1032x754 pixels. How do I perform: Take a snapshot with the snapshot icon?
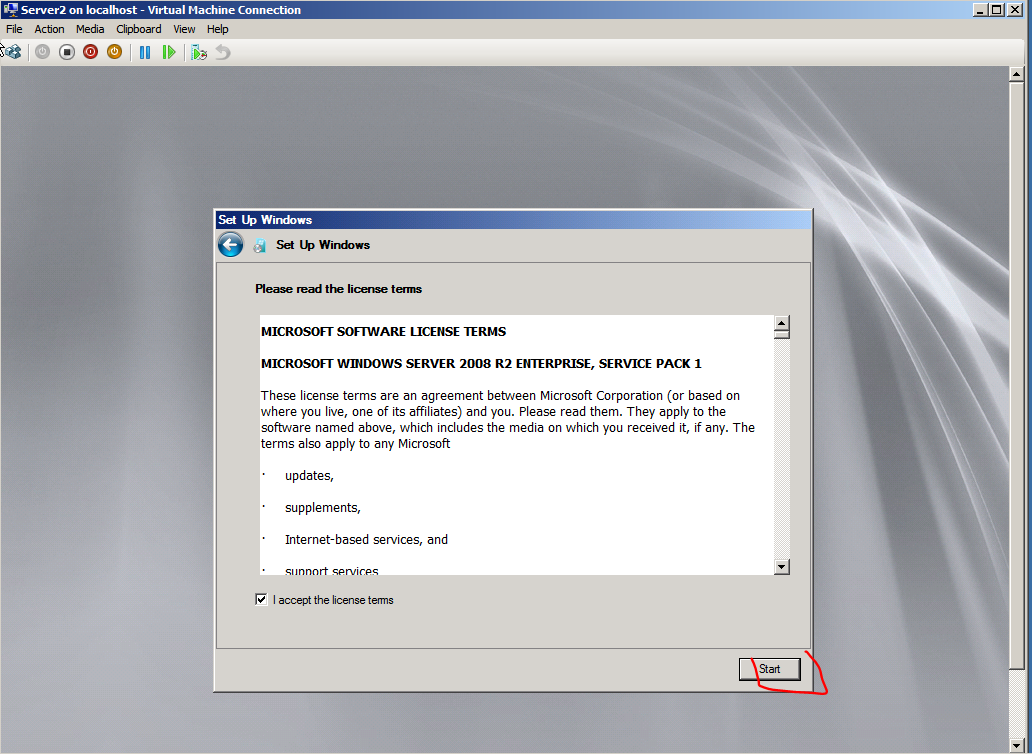(x=199, y=52)
